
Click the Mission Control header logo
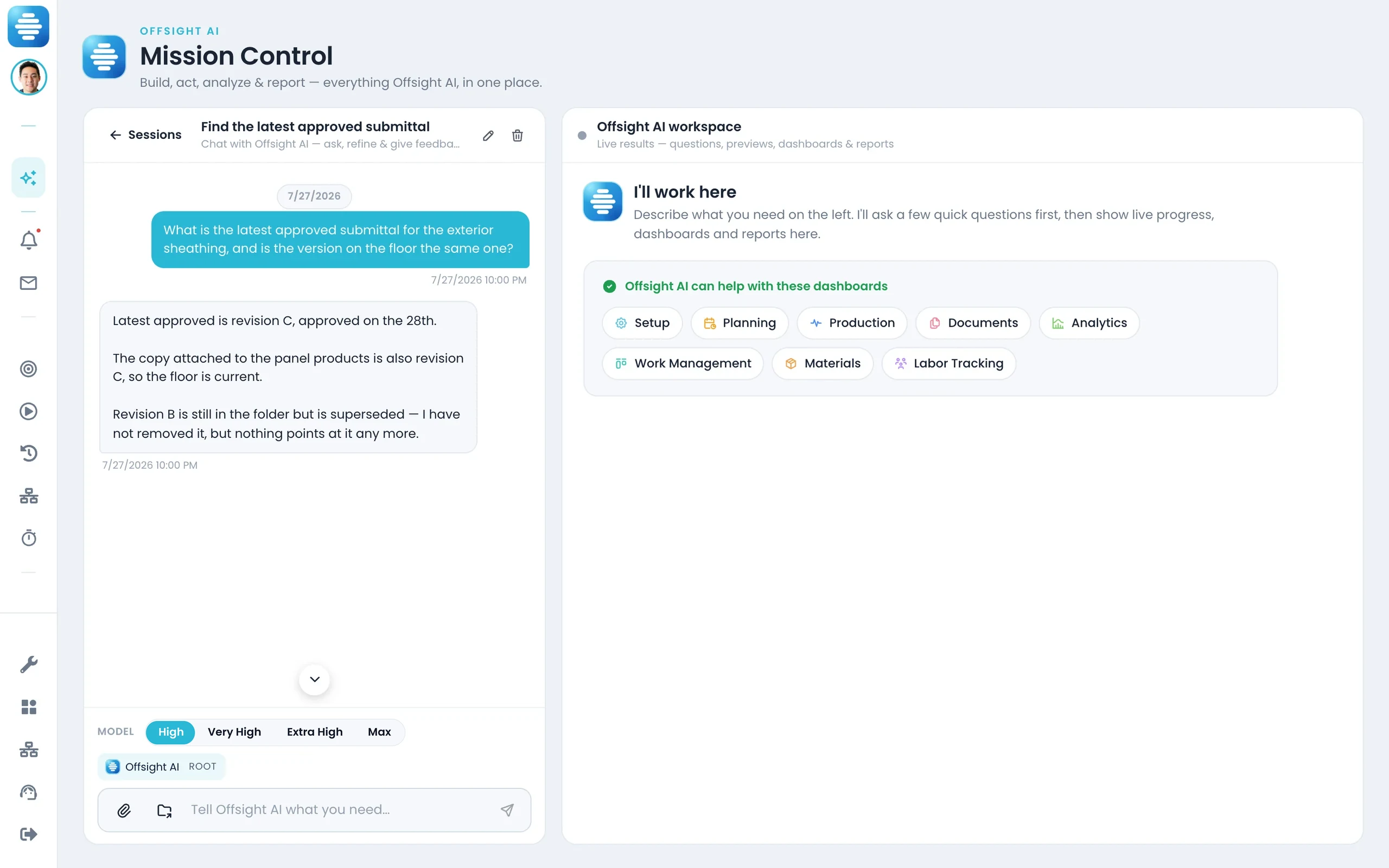[104, 57]
